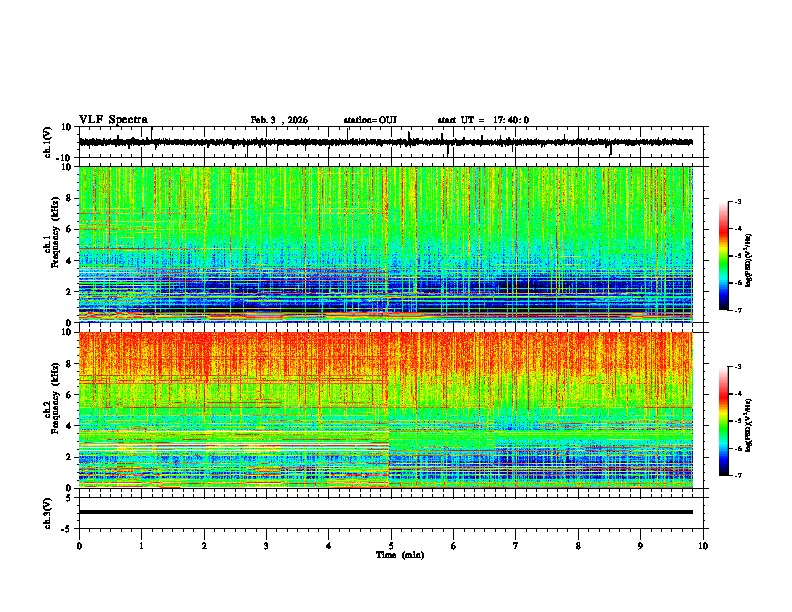Click the "ch.1(V)" waveform axis label
Image resolution: width=792 pixels, height=612 pixels.
tap(48, 142)
